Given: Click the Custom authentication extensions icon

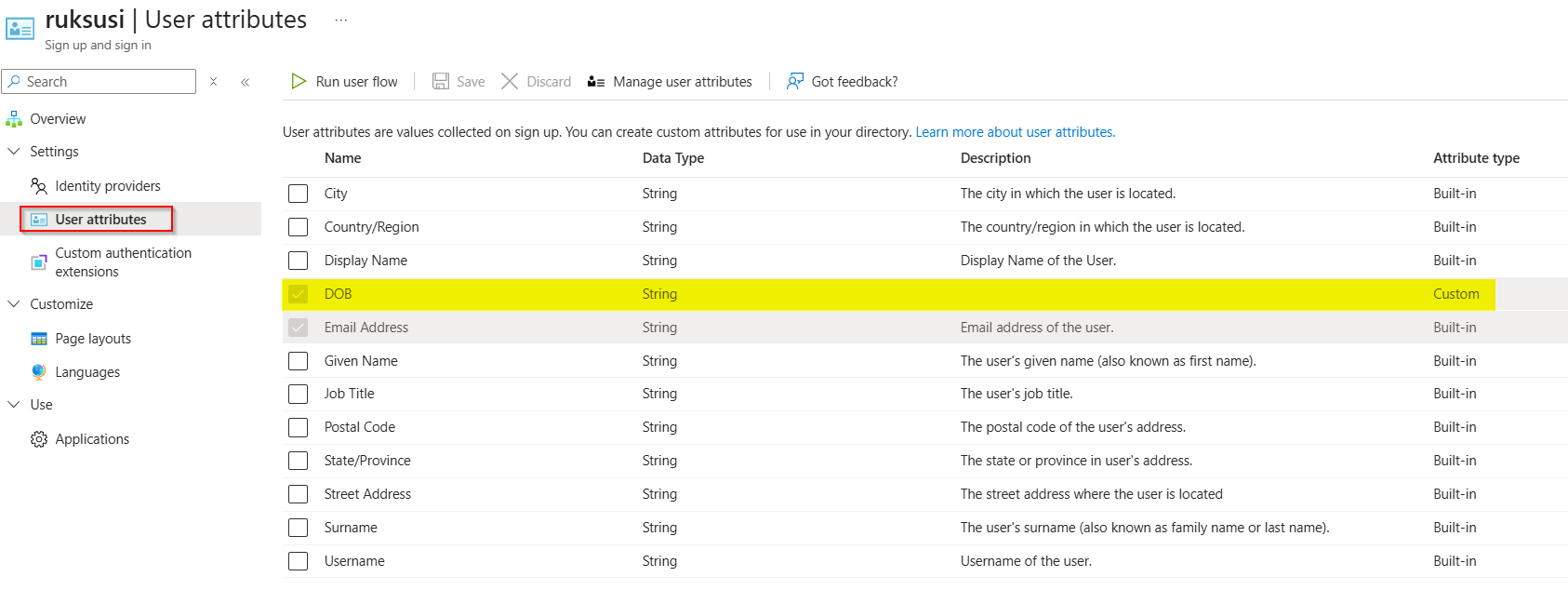Looking at the screenshot, I should (x=39, y=262).
